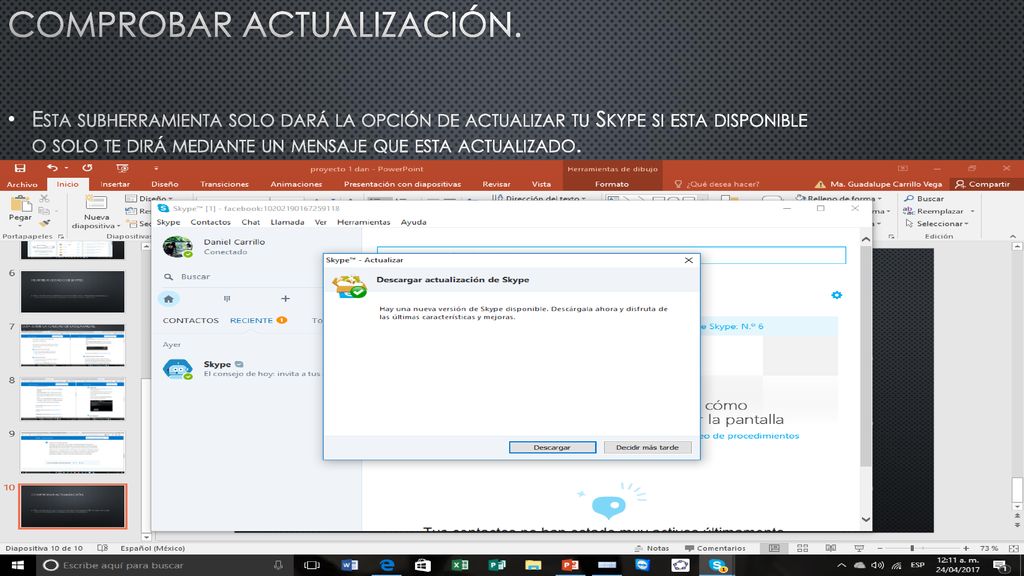
Task: Click the Windows taskbar search box
Action: point(163,565)
